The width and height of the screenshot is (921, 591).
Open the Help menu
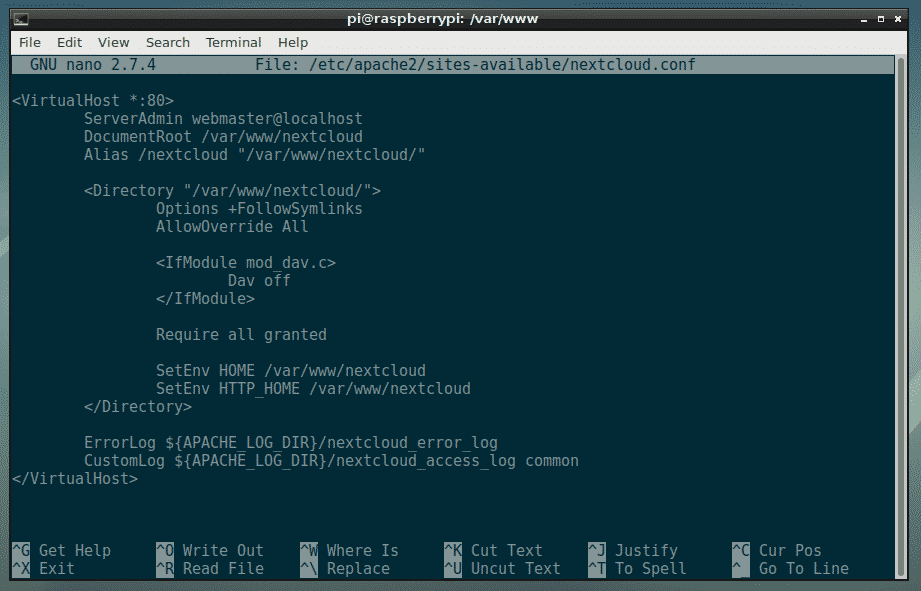coord(293,42)
